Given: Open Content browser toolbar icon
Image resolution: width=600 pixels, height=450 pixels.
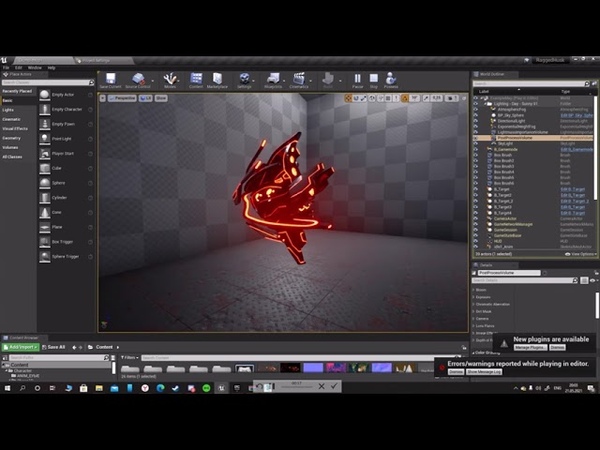Looking at the screenshot, I should (x=196, y=79).
